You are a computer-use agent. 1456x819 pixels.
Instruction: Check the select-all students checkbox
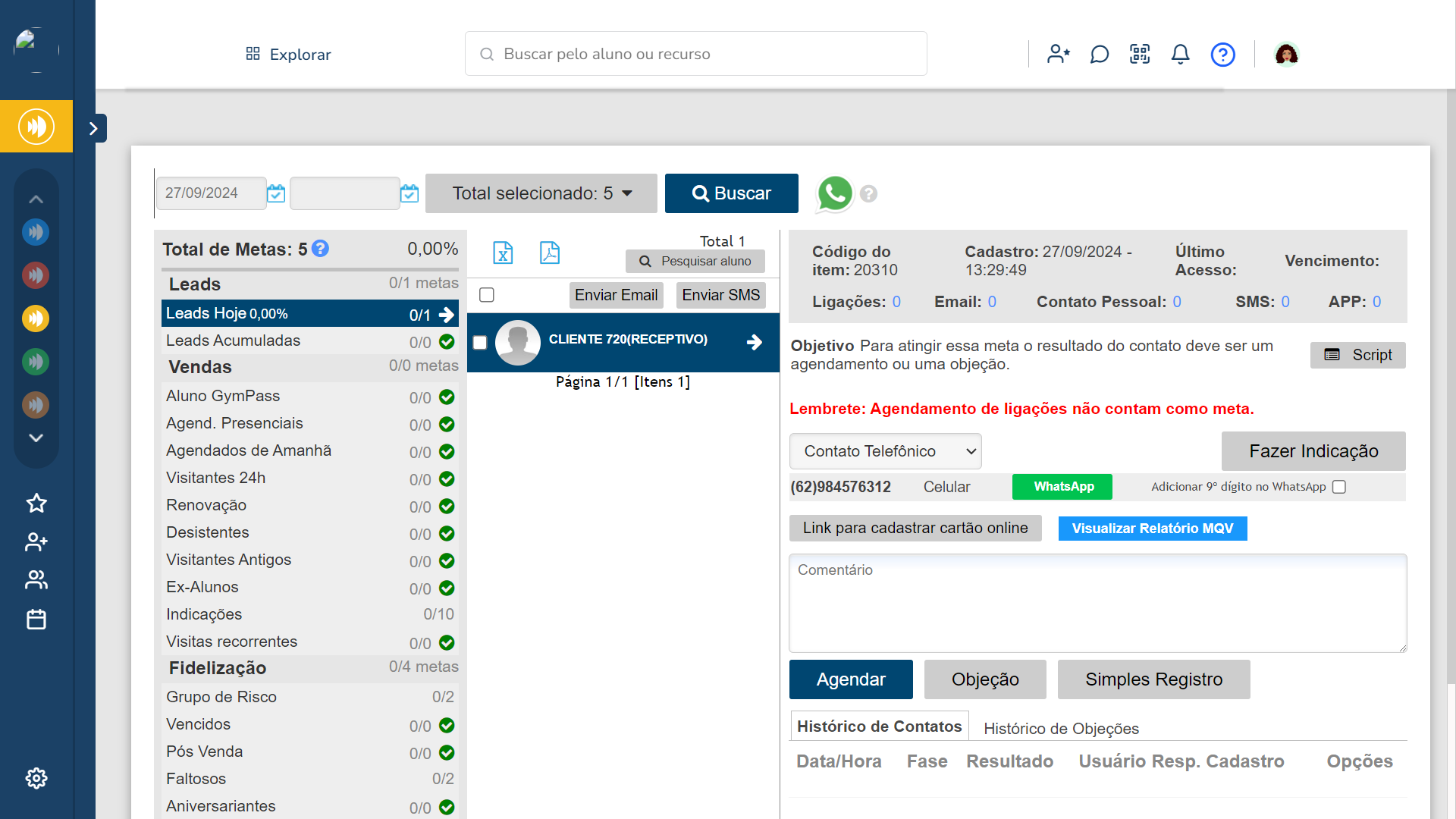[x=487, y=295]
